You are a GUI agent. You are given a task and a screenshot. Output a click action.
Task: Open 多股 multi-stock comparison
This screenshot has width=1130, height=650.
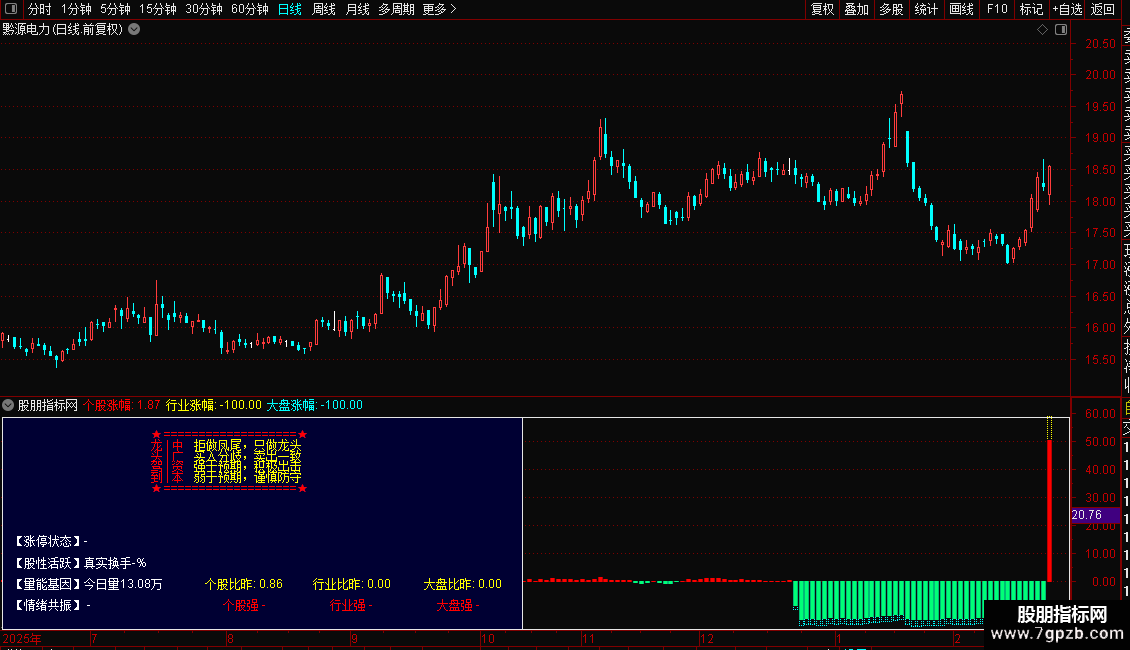[x=891, y=9]
